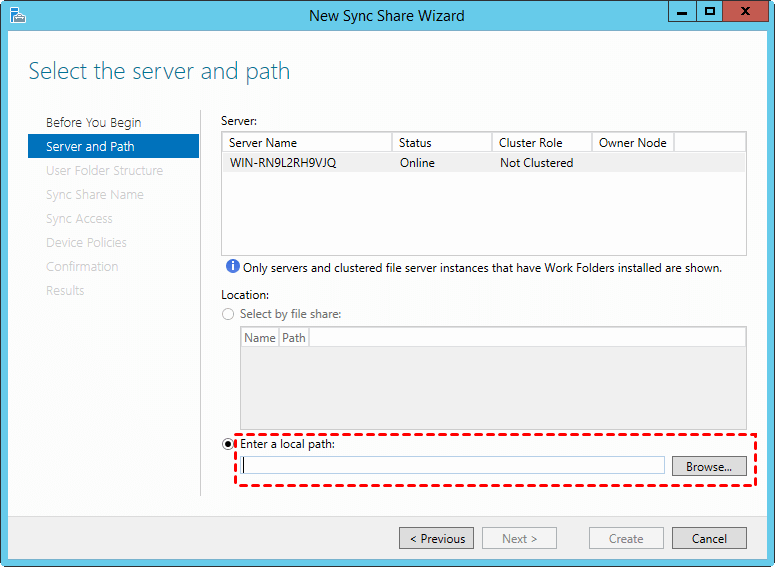
Task: Click the Path column in file share list
Action: pos(294,338)
